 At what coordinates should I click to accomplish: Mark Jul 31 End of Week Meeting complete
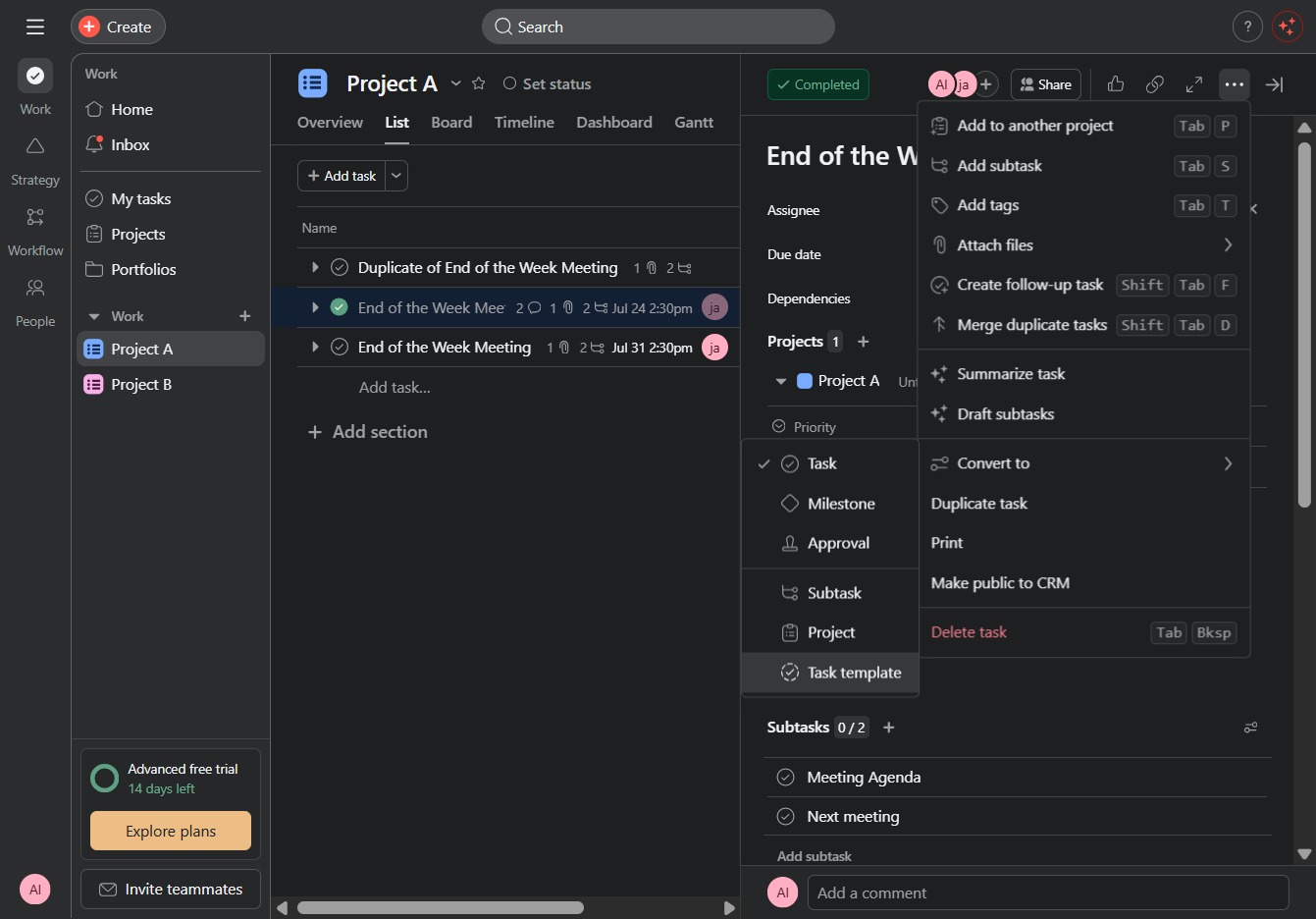pos(340,347)
